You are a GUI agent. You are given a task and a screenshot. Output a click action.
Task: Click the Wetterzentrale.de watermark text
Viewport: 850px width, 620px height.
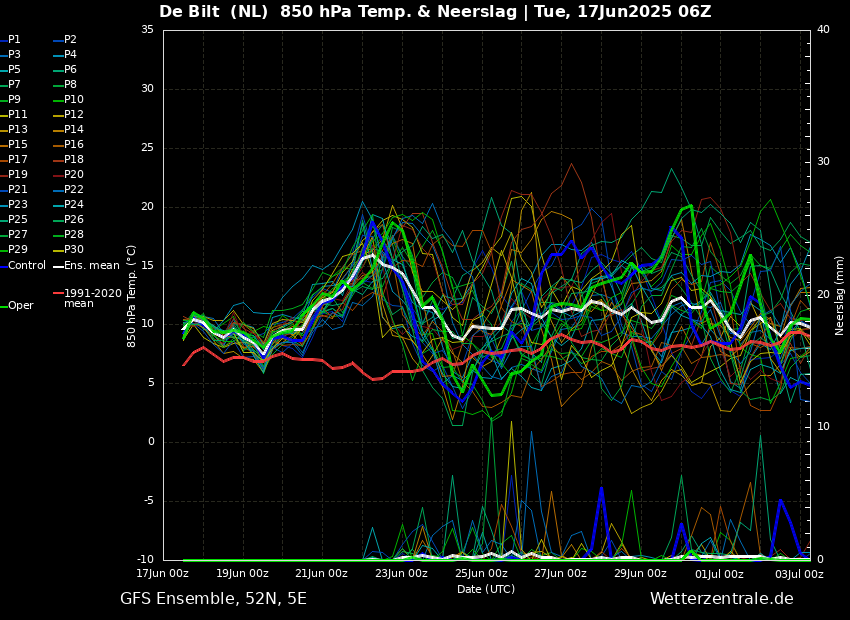coord(721,599)
